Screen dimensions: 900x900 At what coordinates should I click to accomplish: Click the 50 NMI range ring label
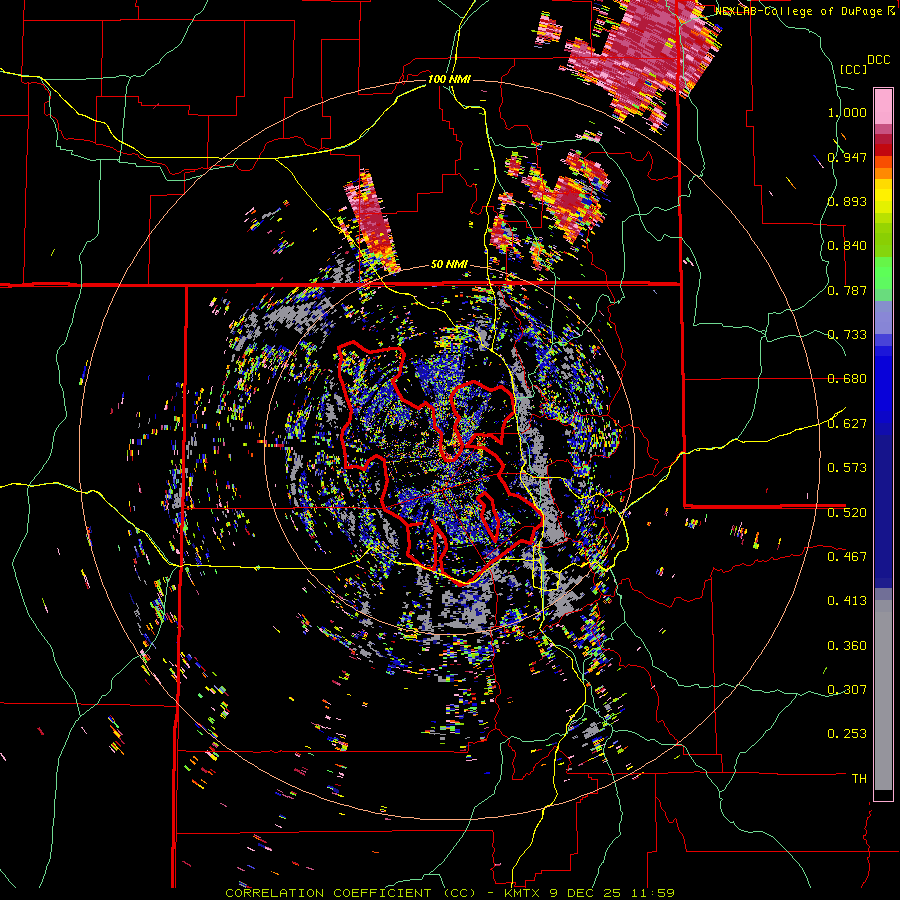[449, 264]
